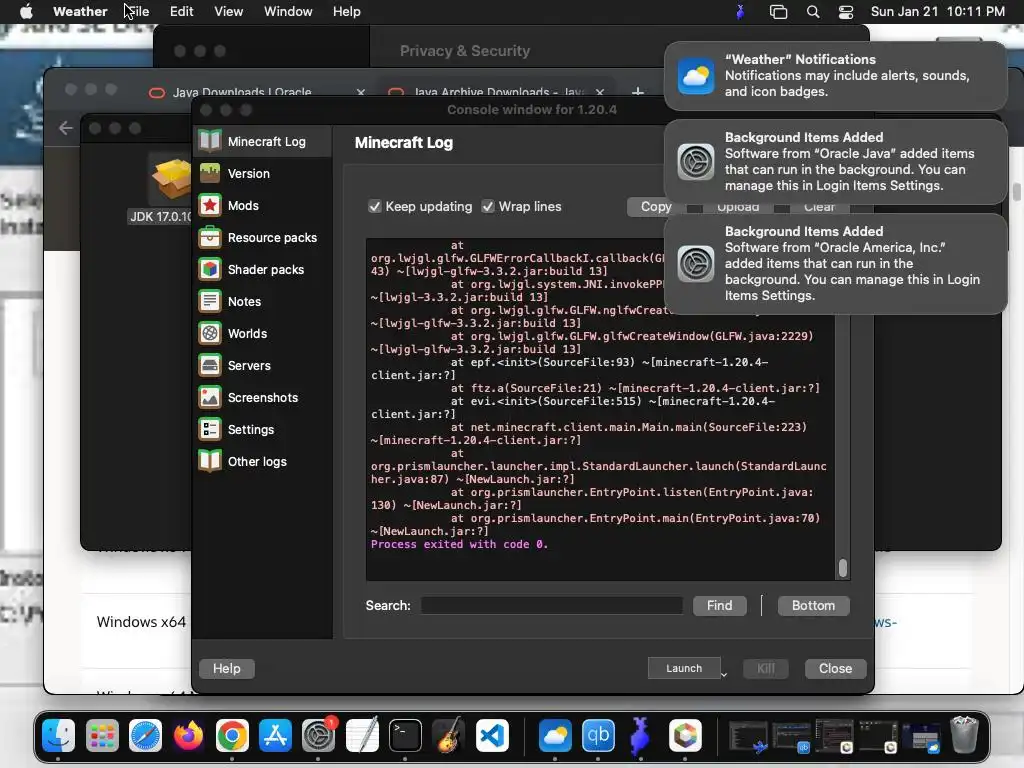Launch Safari from the dock
Viewport: 1024px width, 768px height.
pos(145,736)
